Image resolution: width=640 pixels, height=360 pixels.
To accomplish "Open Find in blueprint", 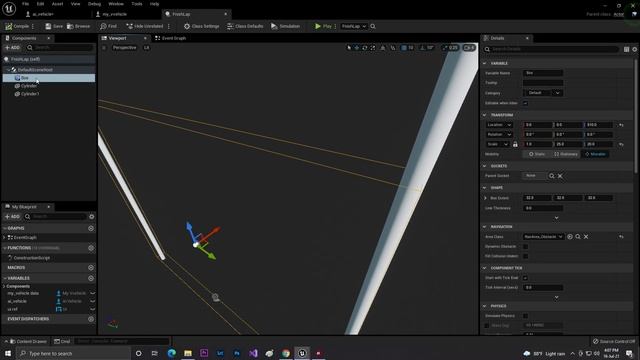I will coord(108,26).
